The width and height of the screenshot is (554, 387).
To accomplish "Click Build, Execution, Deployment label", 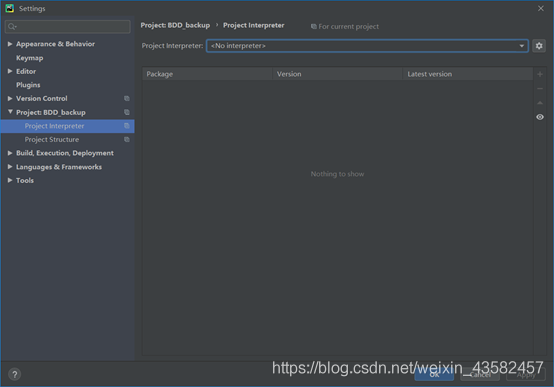I will click(x=65, y=153).
